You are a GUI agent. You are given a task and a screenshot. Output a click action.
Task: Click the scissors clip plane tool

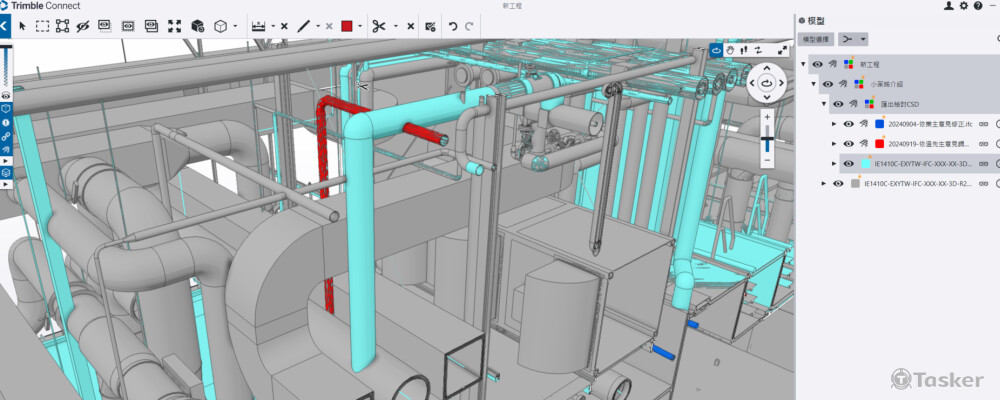coord(378,26)
